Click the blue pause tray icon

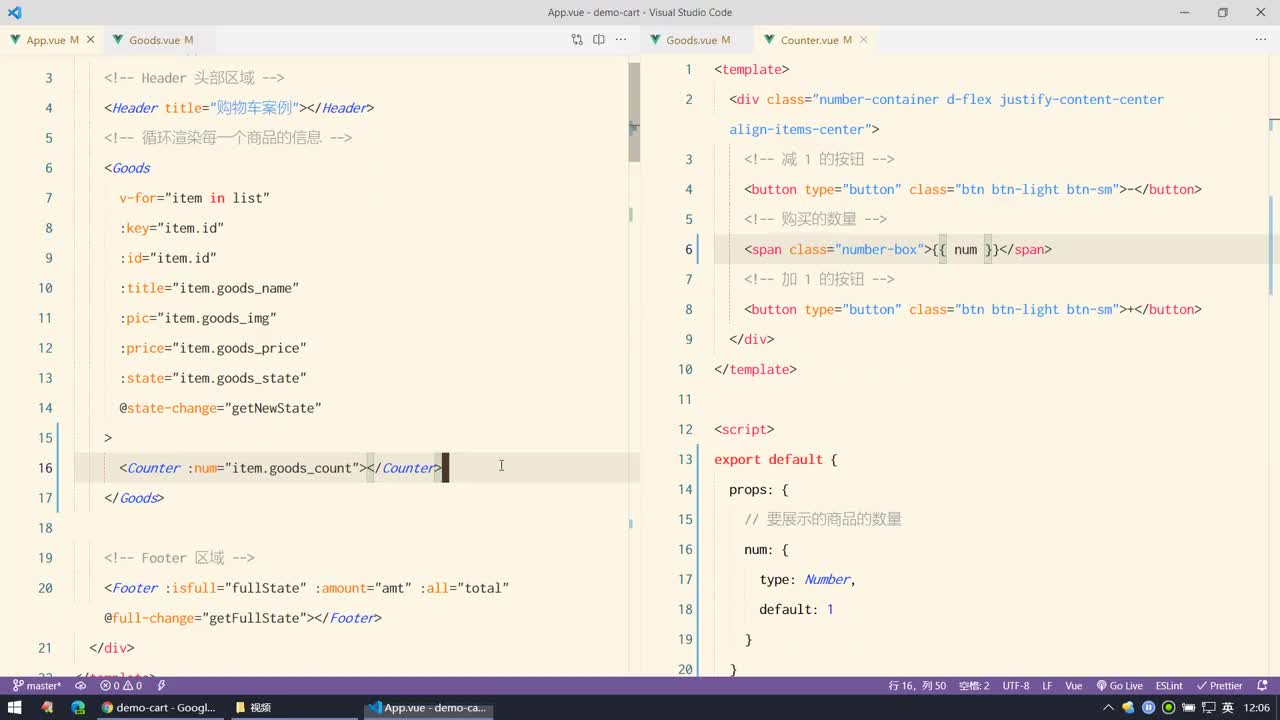point(1148,707)
